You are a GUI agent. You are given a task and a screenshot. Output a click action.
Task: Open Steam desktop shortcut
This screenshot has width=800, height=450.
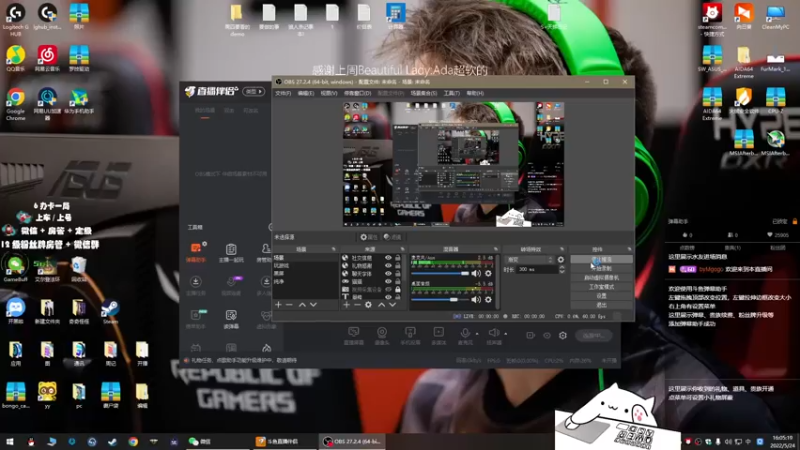(110, 312)
